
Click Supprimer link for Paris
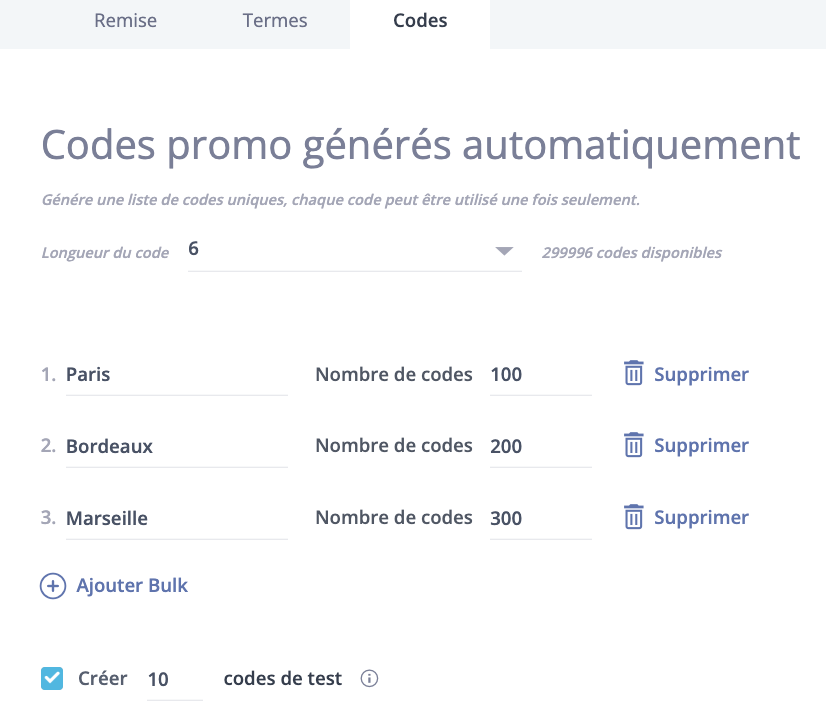click(x=701, y=374)
